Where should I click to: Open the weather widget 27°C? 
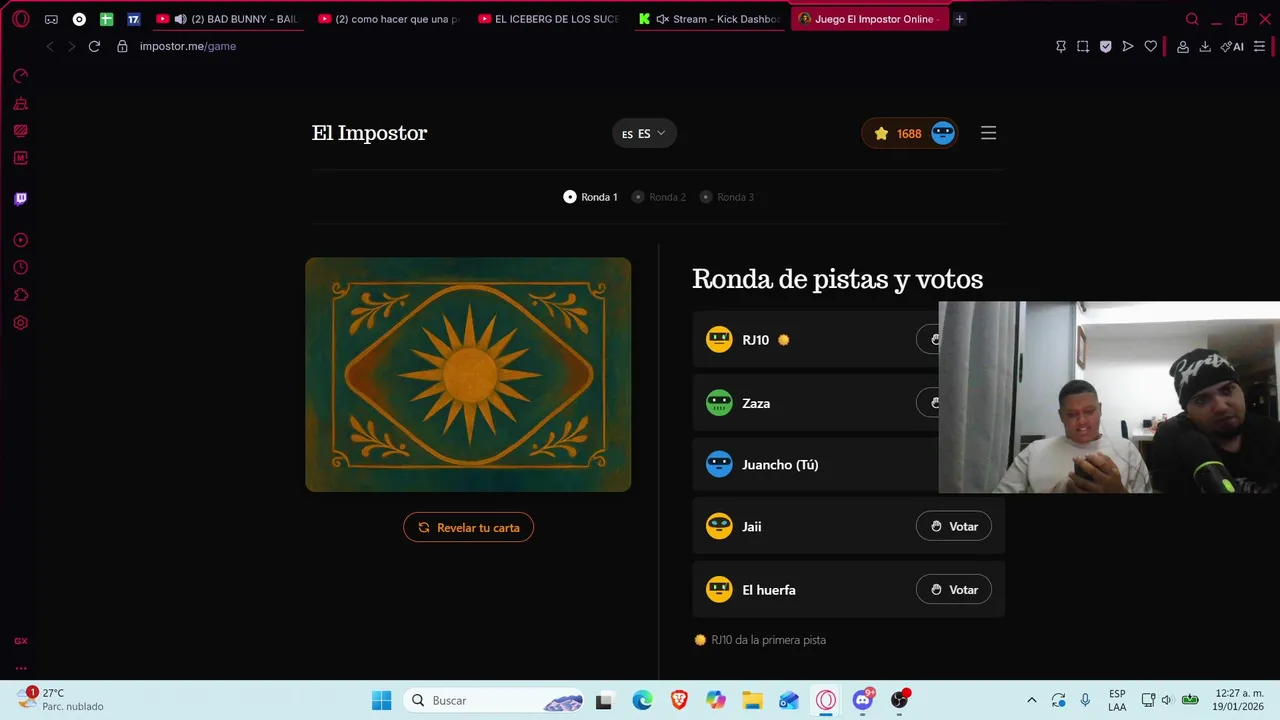[60, 699]
